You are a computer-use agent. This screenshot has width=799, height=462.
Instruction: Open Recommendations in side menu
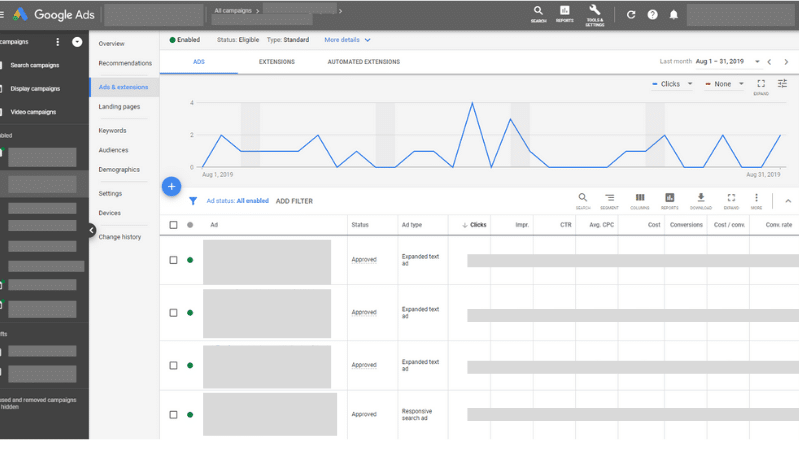point(125,63)
